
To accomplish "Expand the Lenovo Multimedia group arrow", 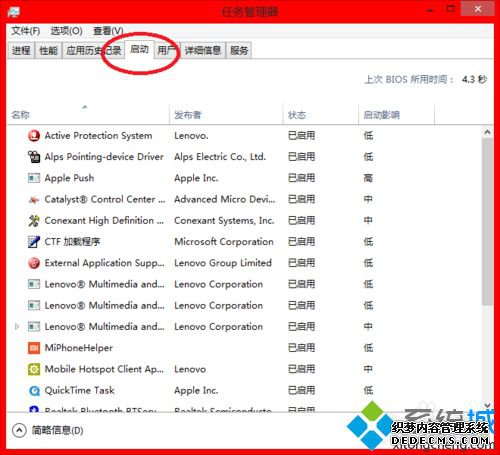I will pos(17,327).
